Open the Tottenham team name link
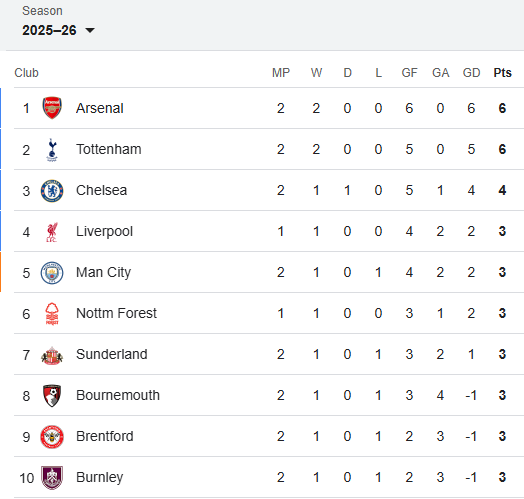The height and width of the screenshot is (499, 524). tap(109, 149)
